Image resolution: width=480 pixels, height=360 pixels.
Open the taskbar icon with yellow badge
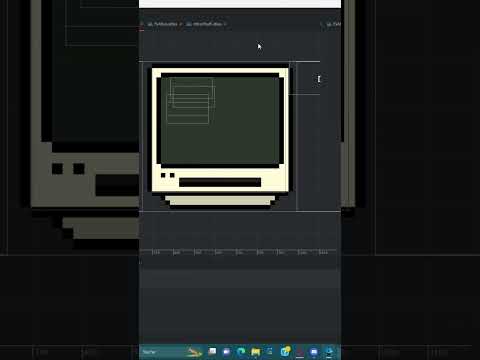tap(285, 351)
